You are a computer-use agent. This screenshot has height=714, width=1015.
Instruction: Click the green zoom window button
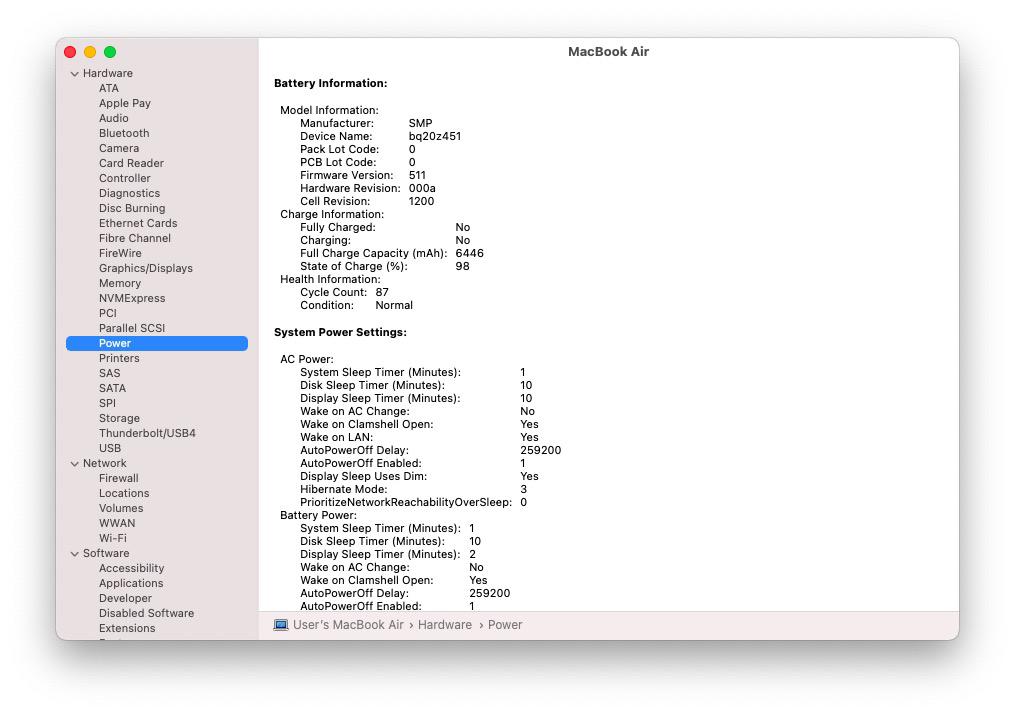pos(110,52)
